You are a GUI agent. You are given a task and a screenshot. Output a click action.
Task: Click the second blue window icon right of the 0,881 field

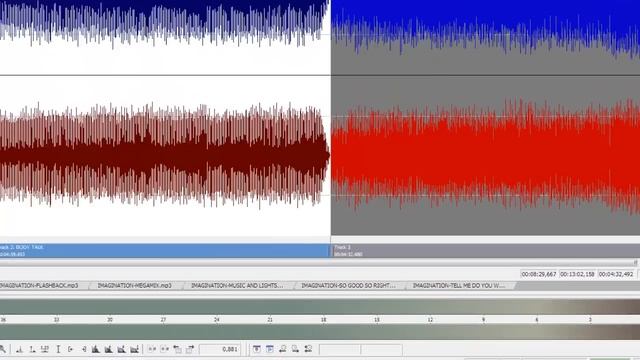[x=270, y=349]
